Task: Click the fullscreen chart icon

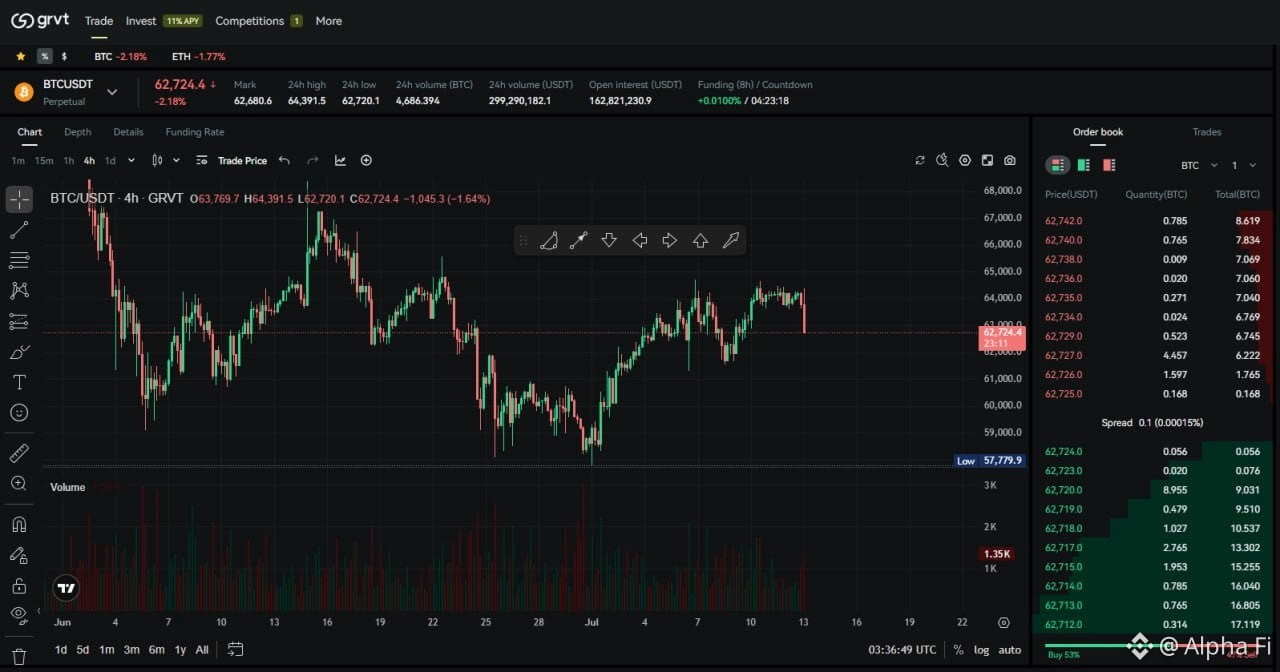Action: click(987, 160)
